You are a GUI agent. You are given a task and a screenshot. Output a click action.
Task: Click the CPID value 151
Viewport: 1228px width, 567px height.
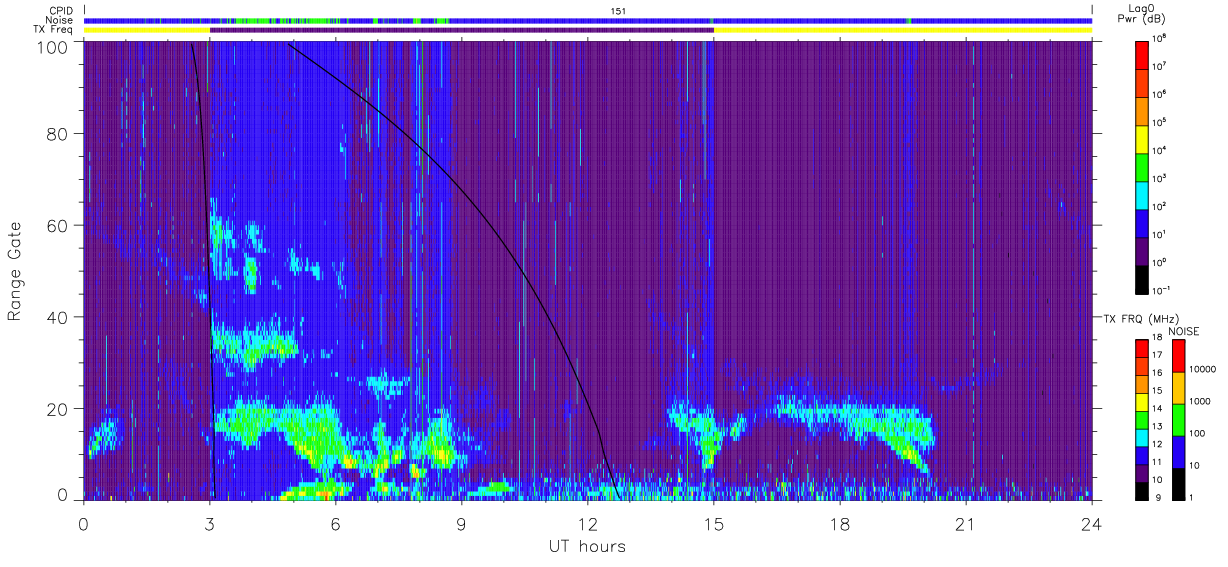click(x=618, y=11)
